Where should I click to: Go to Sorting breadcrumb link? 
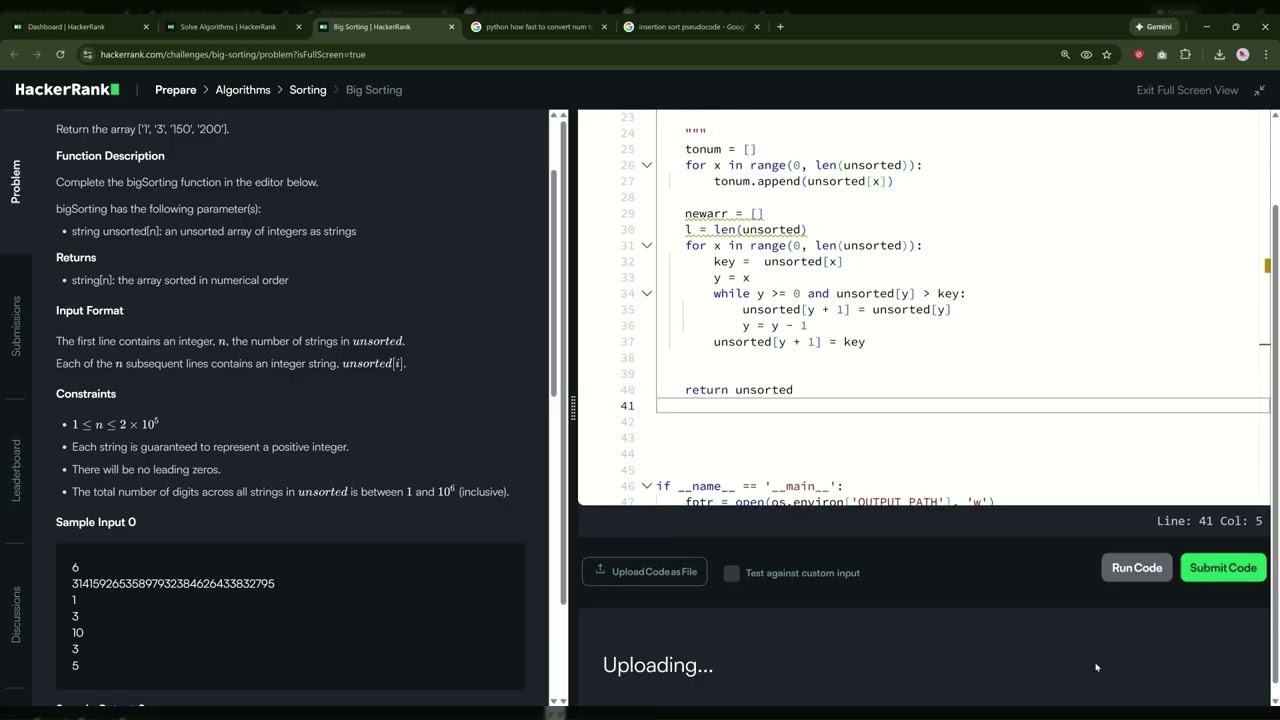tap(308, 90)
